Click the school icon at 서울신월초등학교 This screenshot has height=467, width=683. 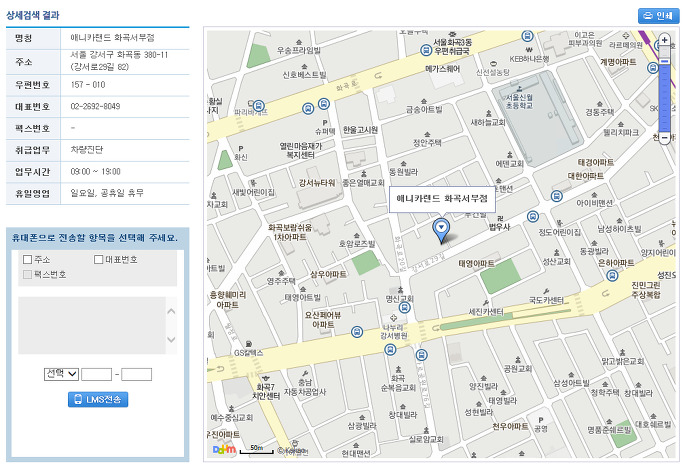(519, 88)
